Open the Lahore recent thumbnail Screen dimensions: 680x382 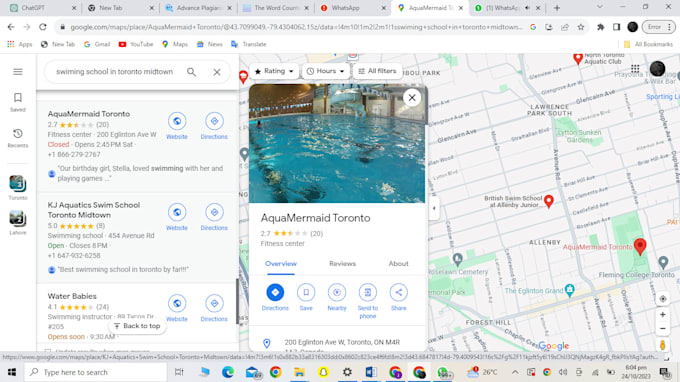pyautogui.click(x=18, y=223)
